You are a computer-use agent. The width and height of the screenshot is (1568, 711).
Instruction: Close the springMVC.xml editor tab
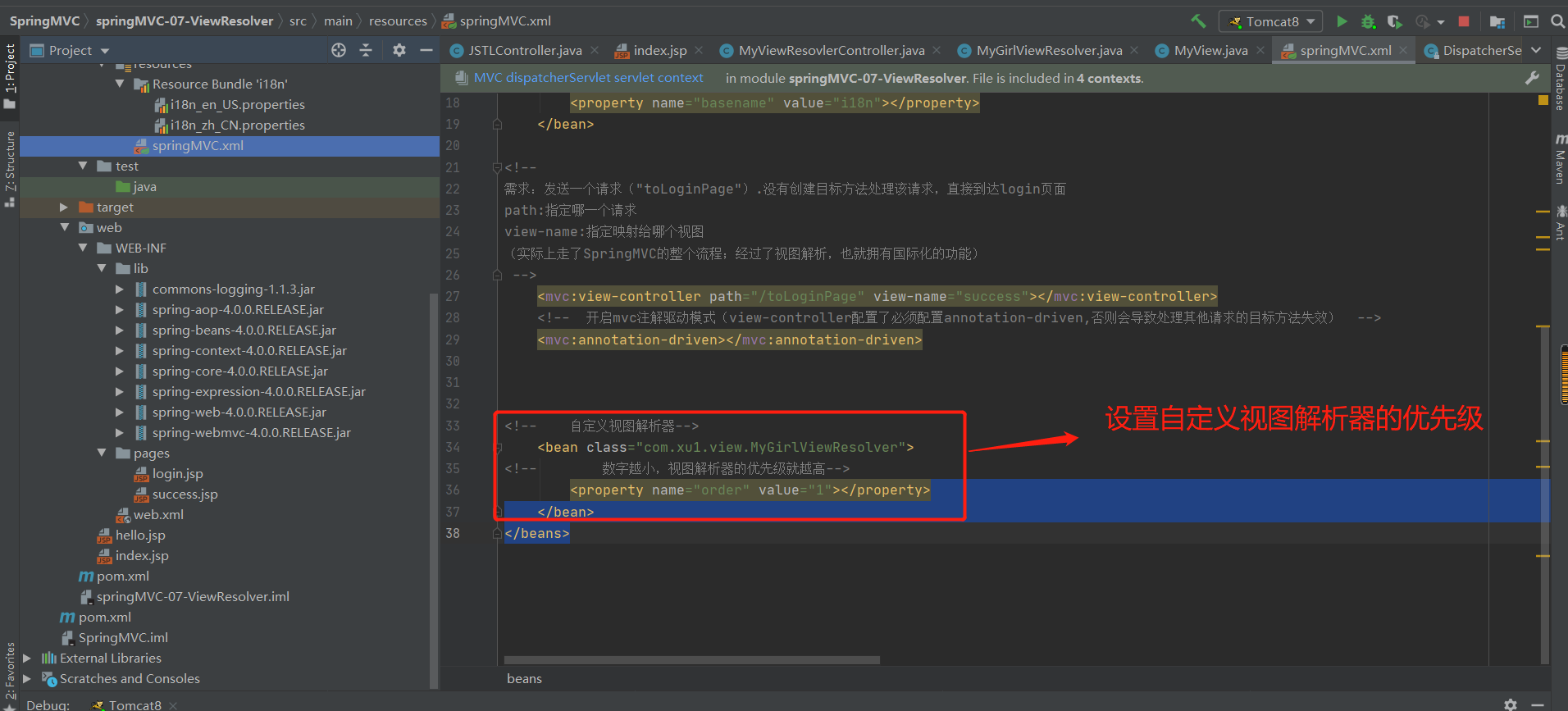1403,50
